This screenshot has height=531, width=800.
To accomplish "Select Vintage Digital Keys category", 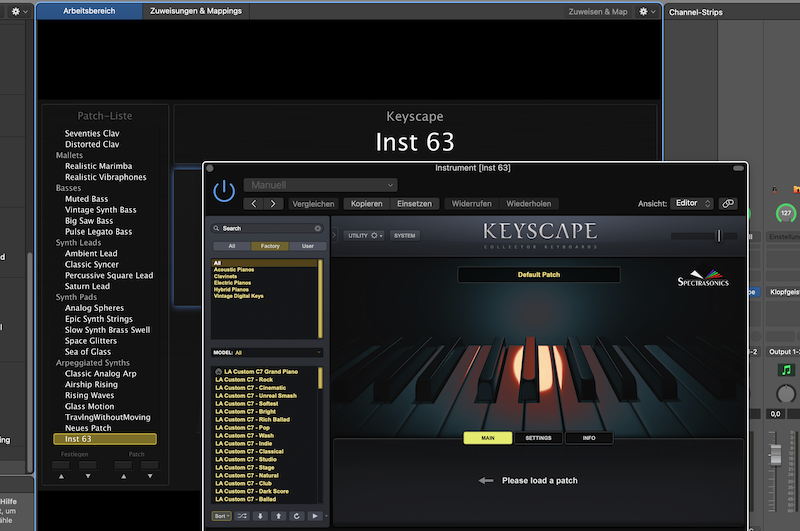I will [239, 296].
